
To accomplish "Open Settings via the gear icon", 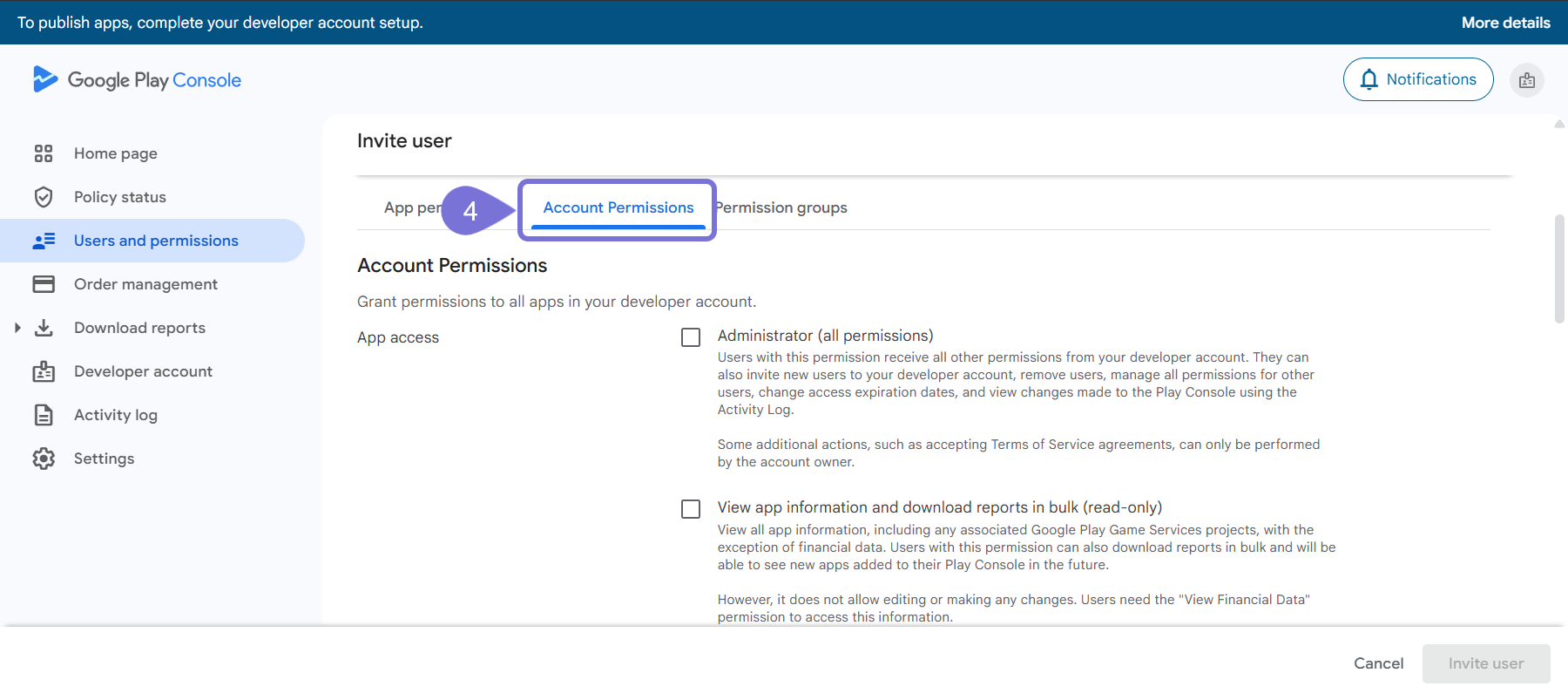I will 44,459.
